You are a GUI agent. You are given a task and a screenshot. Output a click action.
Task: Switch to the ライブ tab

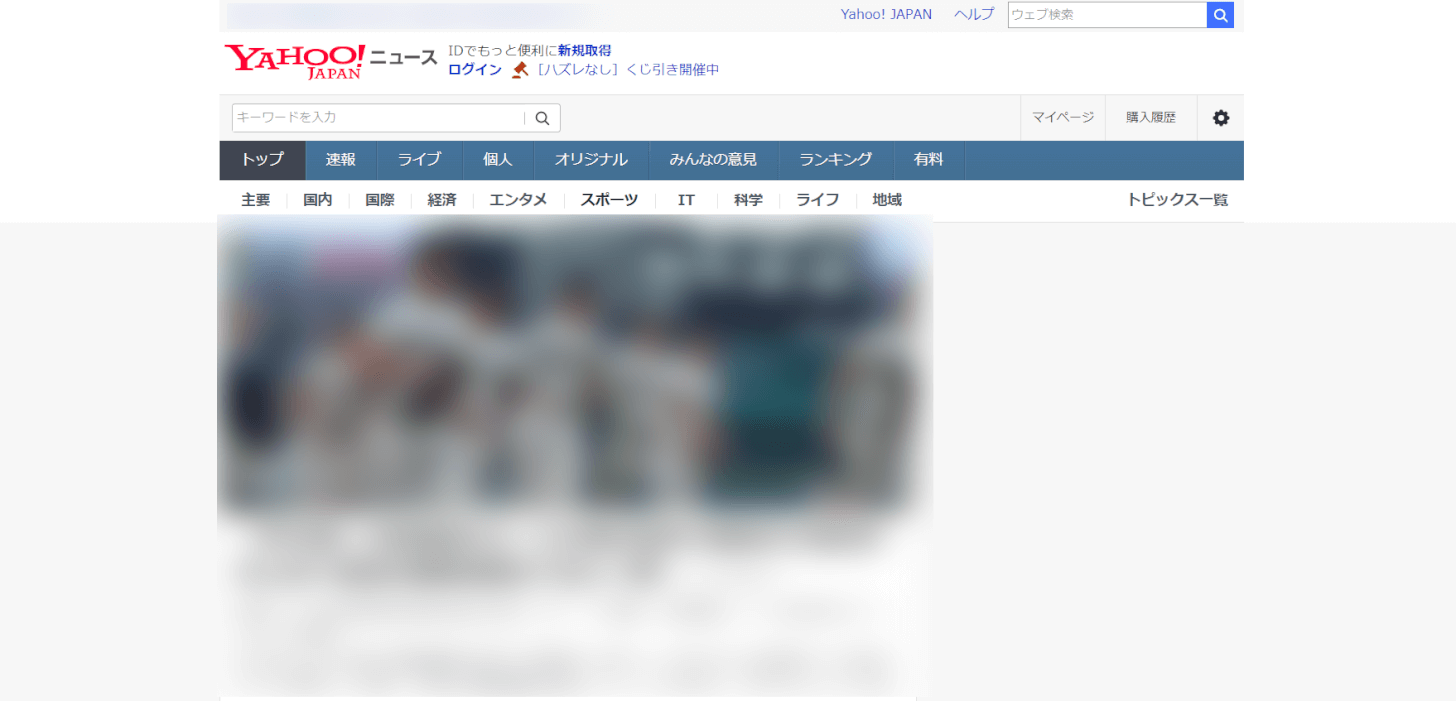[x=419, y=160]
